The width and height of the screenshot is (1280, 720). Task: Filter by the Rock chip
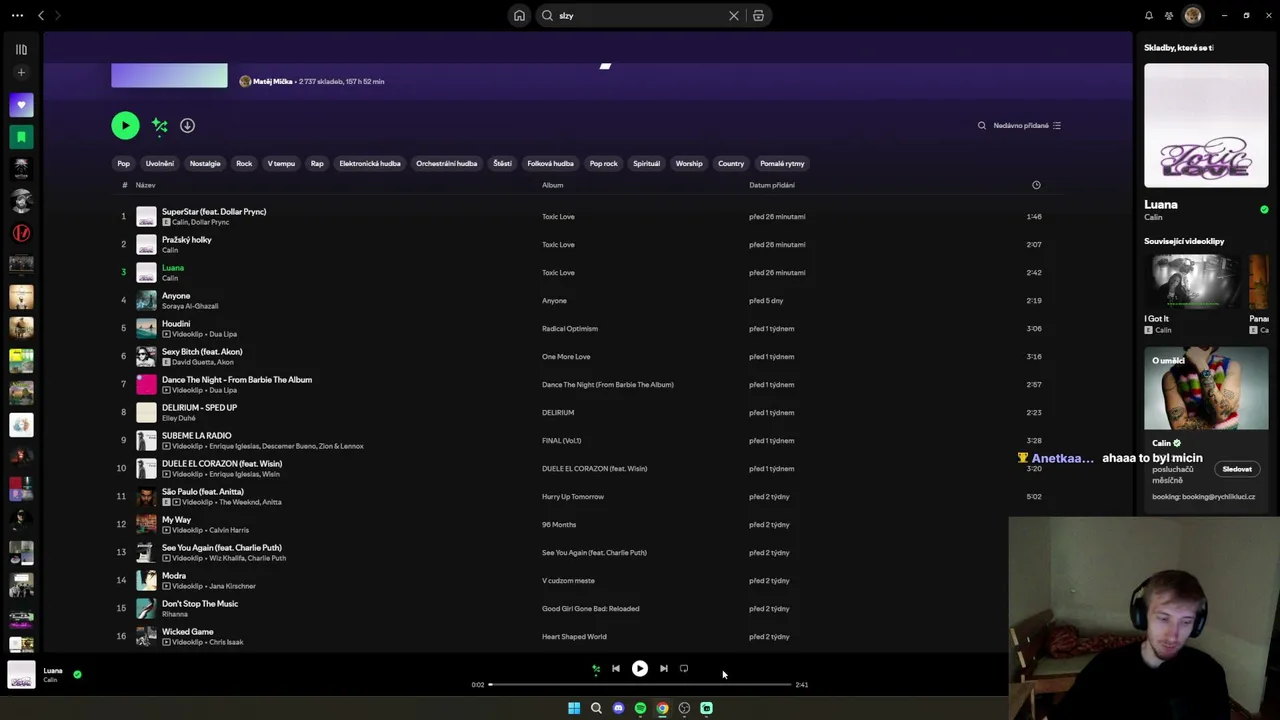click(x=244, y=164)
